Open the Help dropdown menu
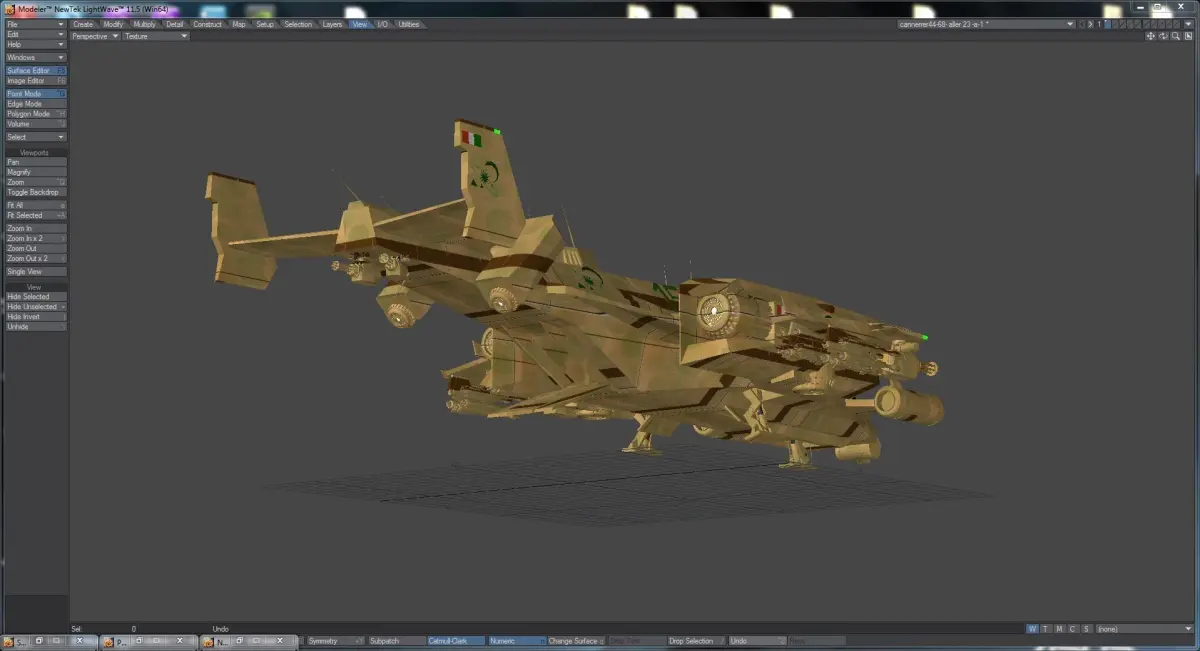The width and height of the screenshot is (1200, 651). point(36,44)
